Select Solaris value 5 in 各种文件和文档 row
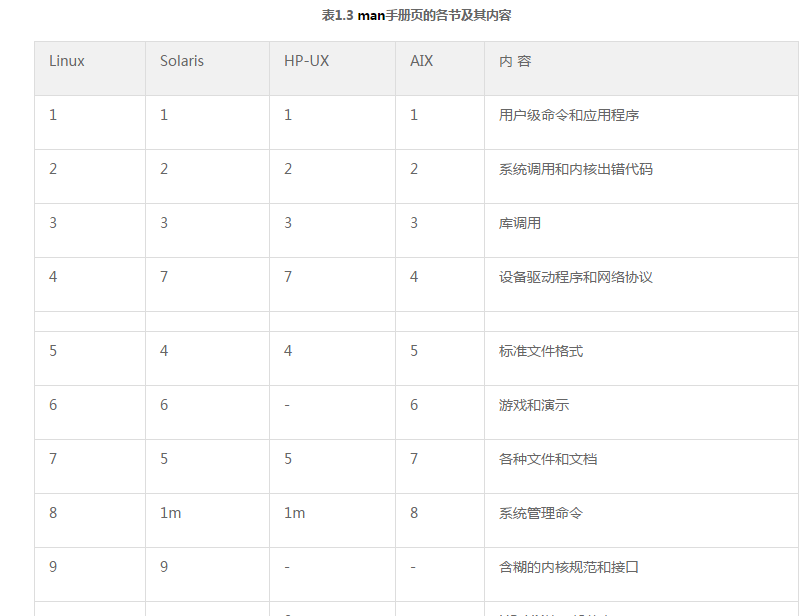The width and height of the screenshot is (809, 616). 164,459
